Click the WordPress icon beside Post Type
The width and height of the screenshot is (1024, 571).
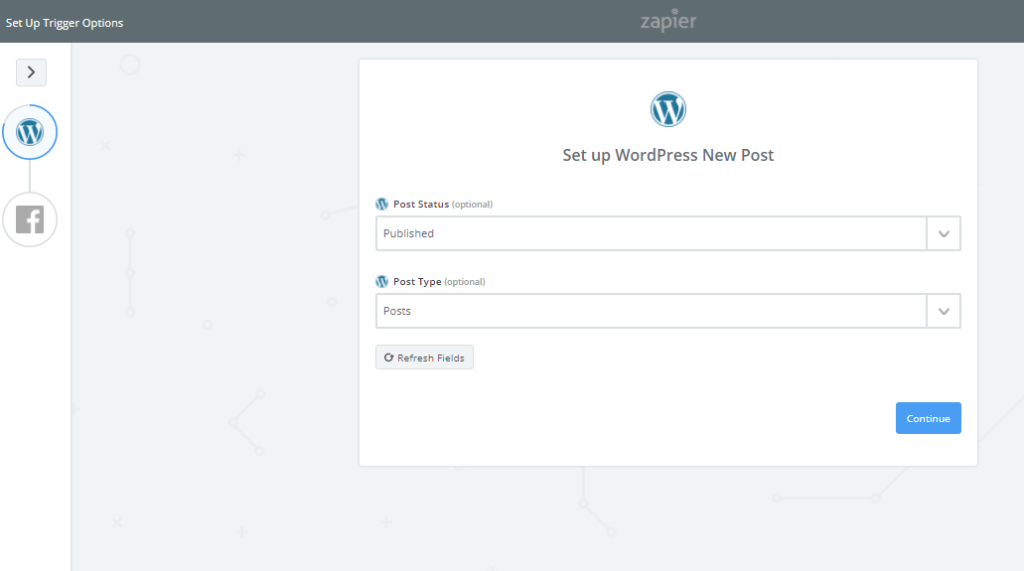coord(382,282)
